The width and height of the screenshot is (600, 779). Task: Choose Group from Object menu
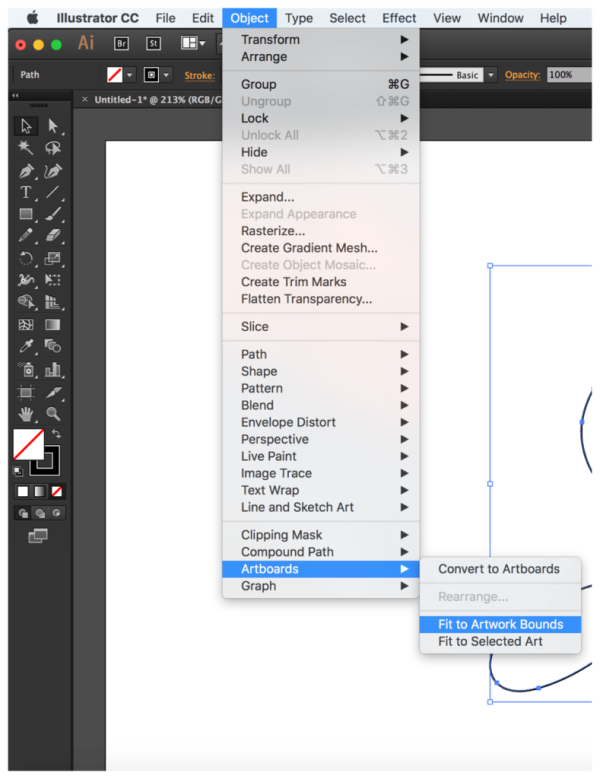tap(321, 84)
